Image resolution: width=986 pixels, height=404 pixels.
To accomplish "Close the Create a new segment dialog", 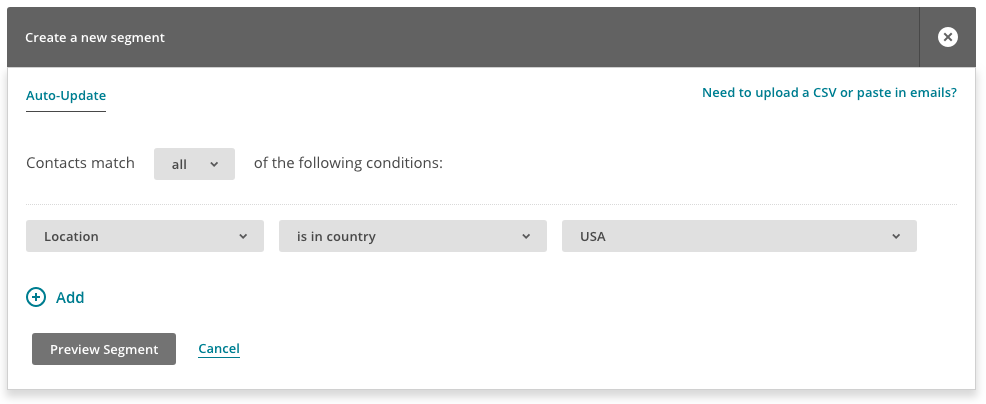I will point(947,37).
